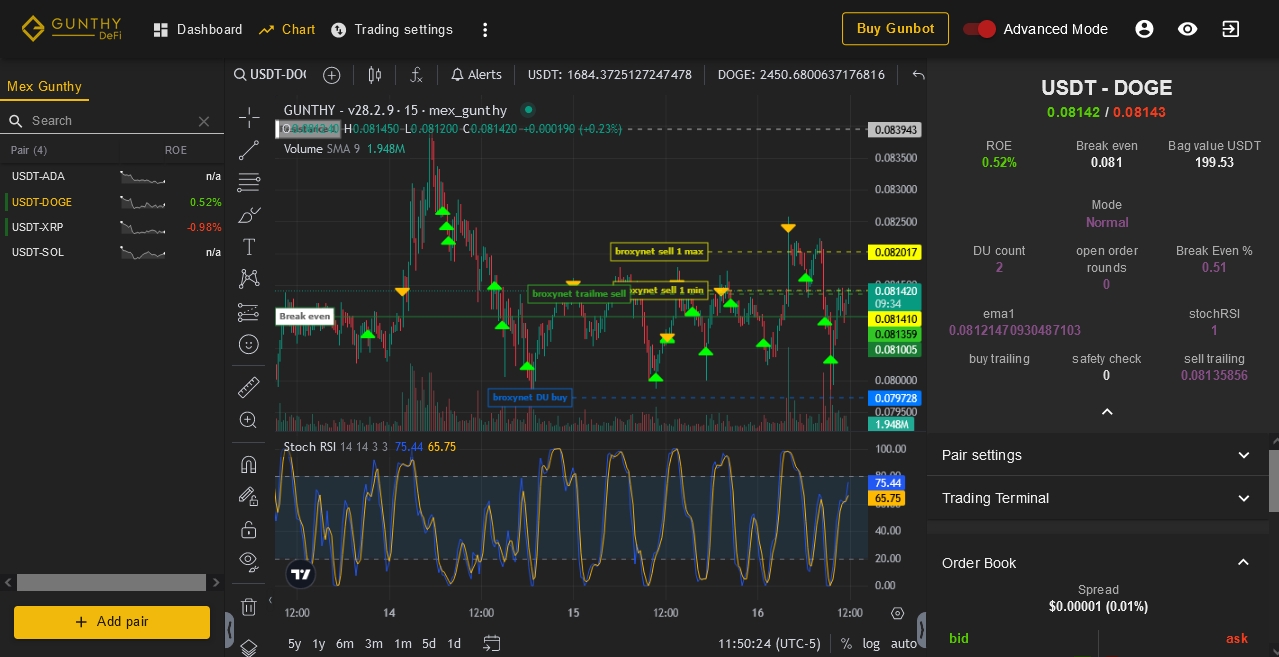The image size is (1279, 657).
Task: Click the logout icon in header
Action: 1230,29
